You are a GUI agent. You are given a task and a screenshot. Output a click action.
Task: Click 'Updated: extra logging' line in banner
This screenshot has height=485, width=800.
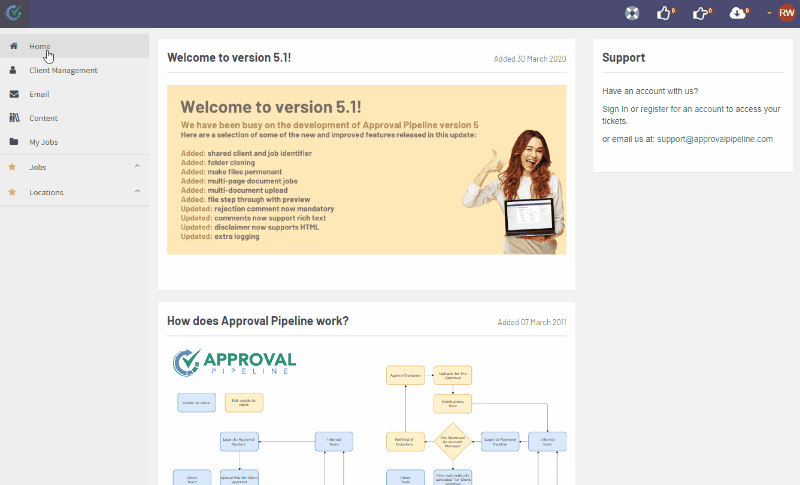coord(220,237)
